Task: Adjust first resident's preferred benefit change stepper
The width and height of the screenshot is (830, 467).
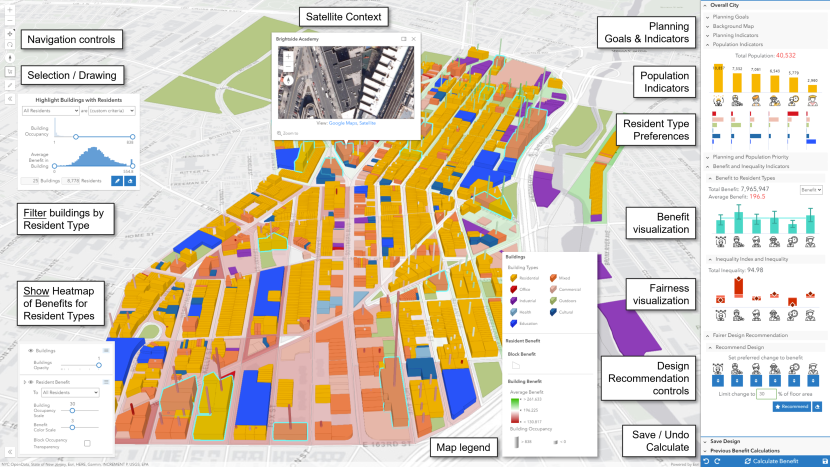Action: [x=718, y=381]
